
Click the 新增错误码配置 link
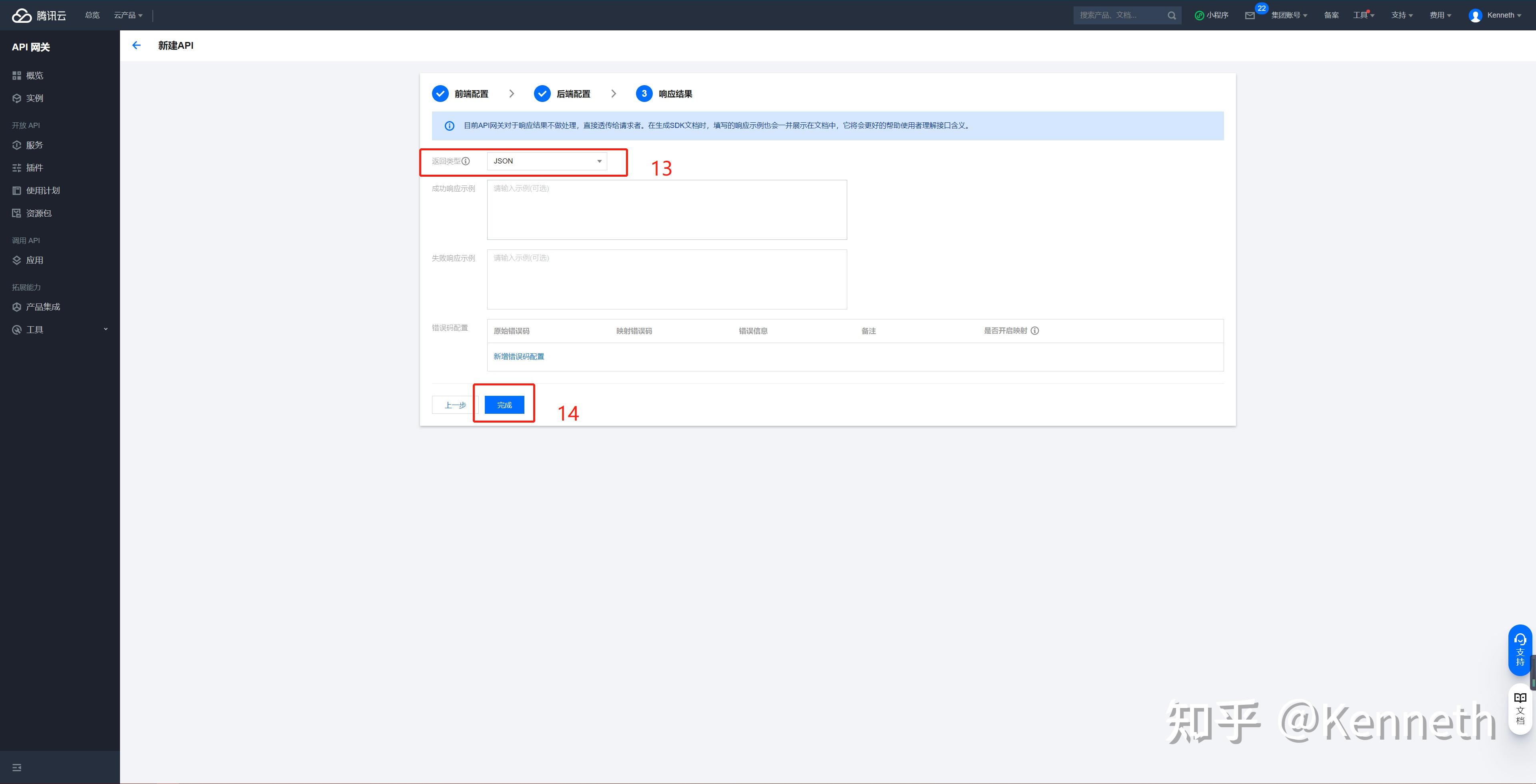click(x=518, y=356)
